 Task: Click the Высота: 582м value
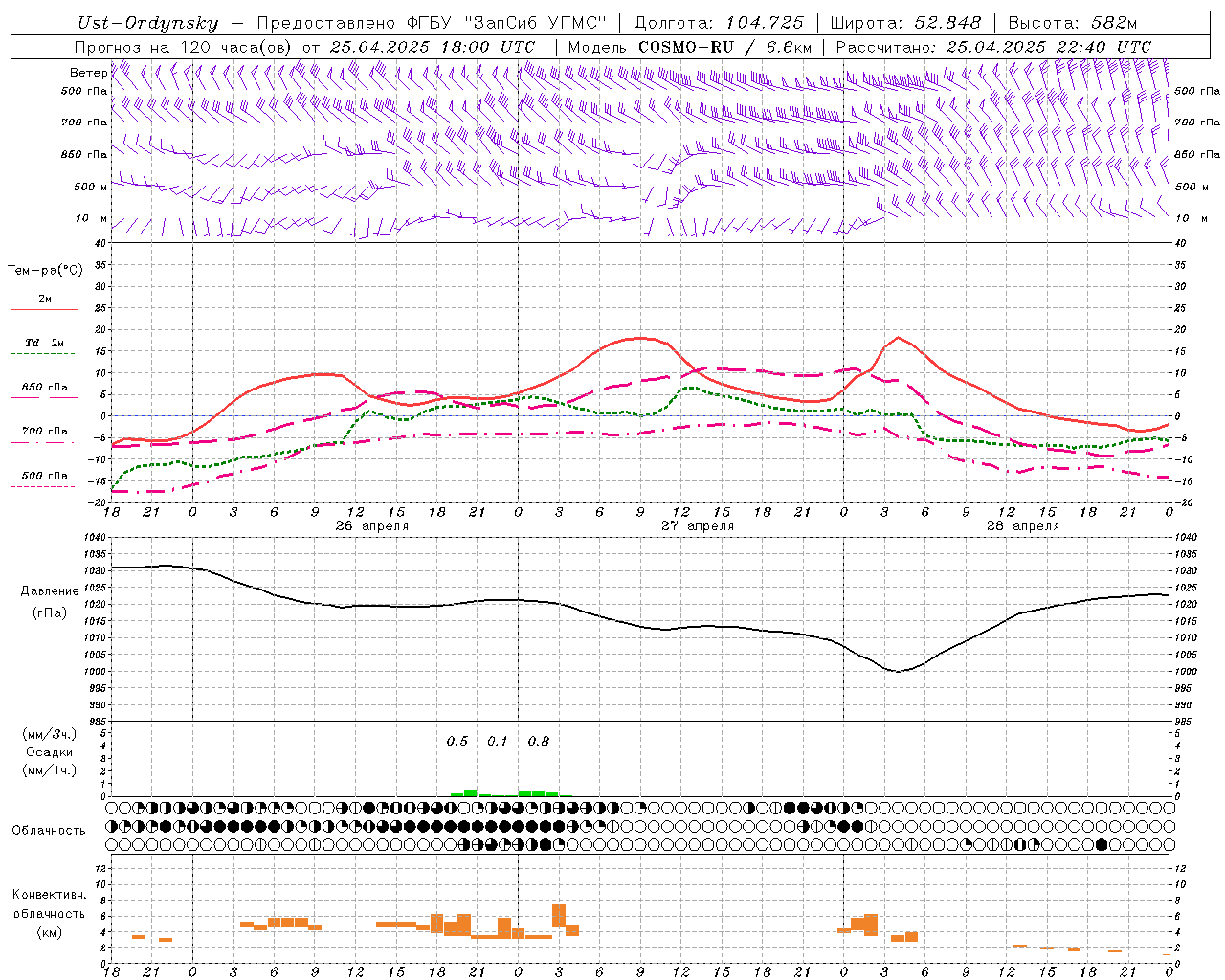1072,23
